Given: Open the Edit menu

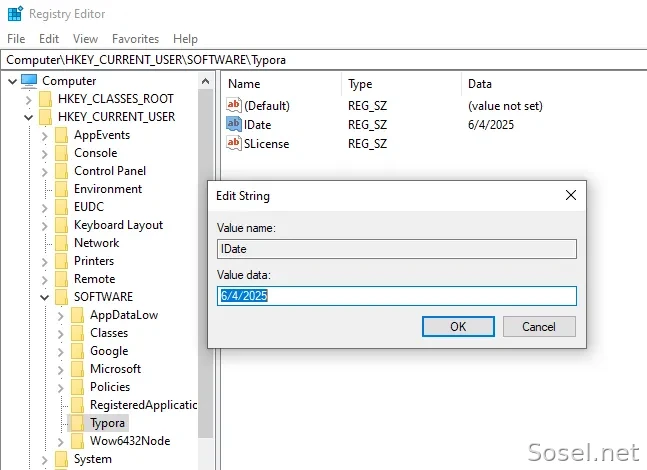Looking at the screenshot, I should coord(49,39).
